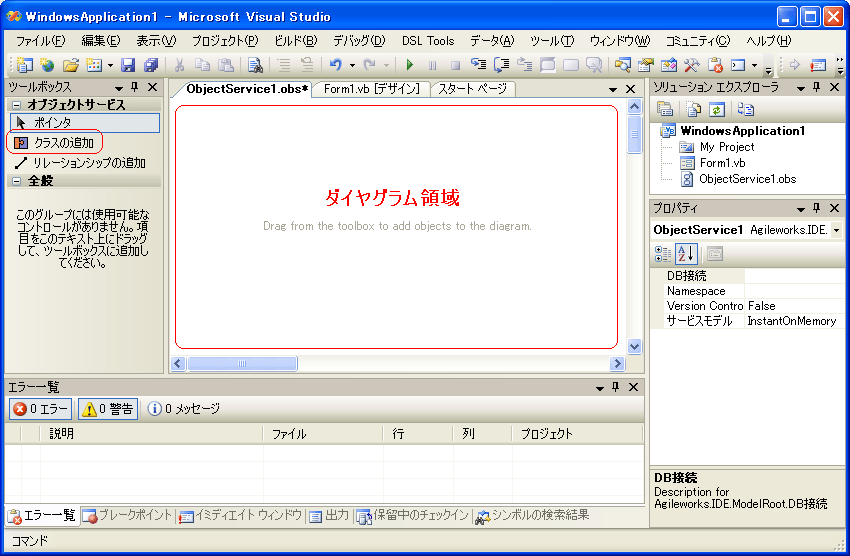Open the Error List clipboard toolbar icon
Image resolution: width=850 pixels, height=556 pixels.
[x=715, y=65]
